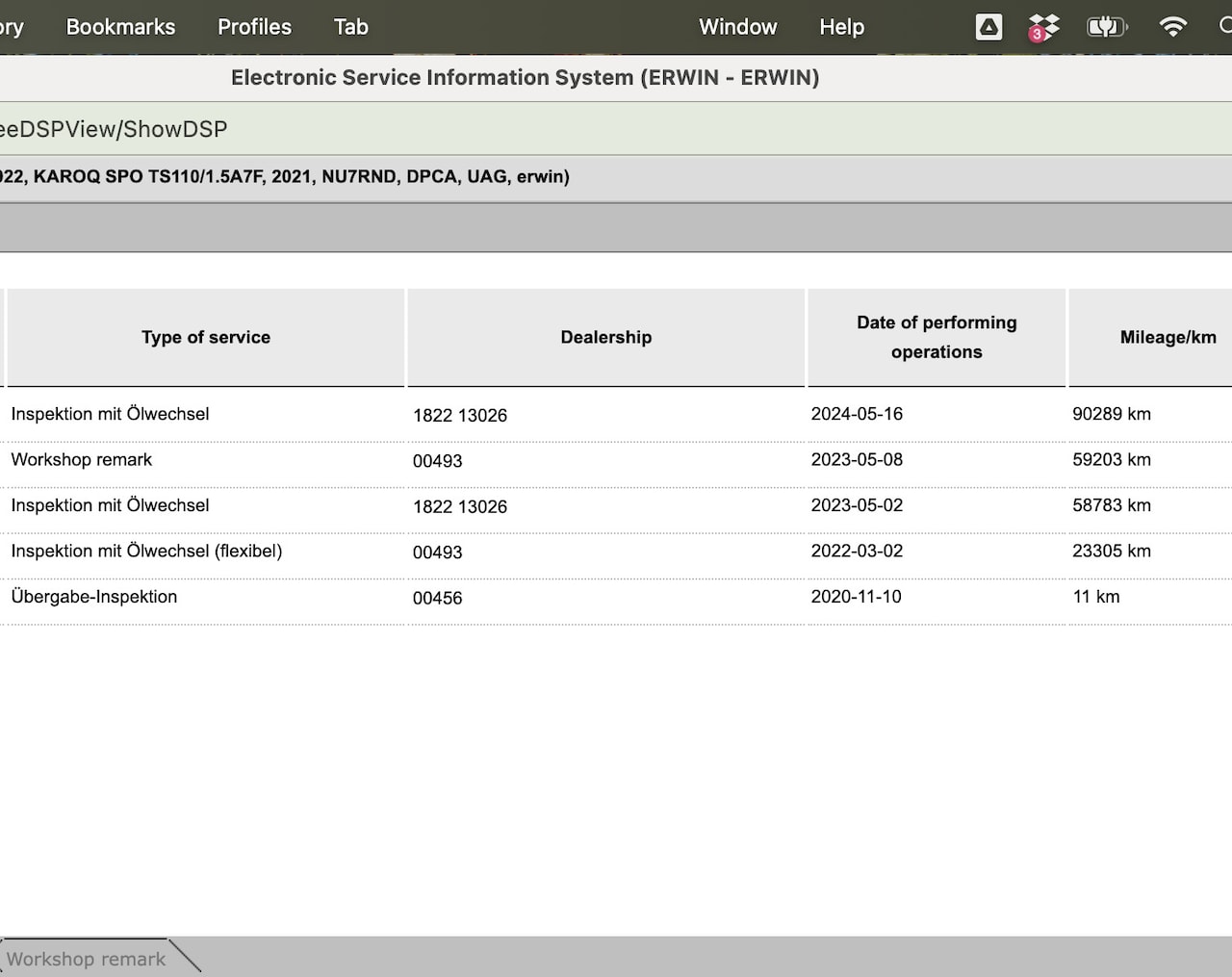Click the 58783 km mileage cell
Screen dimensions: 1232x977
point(1111,505)
